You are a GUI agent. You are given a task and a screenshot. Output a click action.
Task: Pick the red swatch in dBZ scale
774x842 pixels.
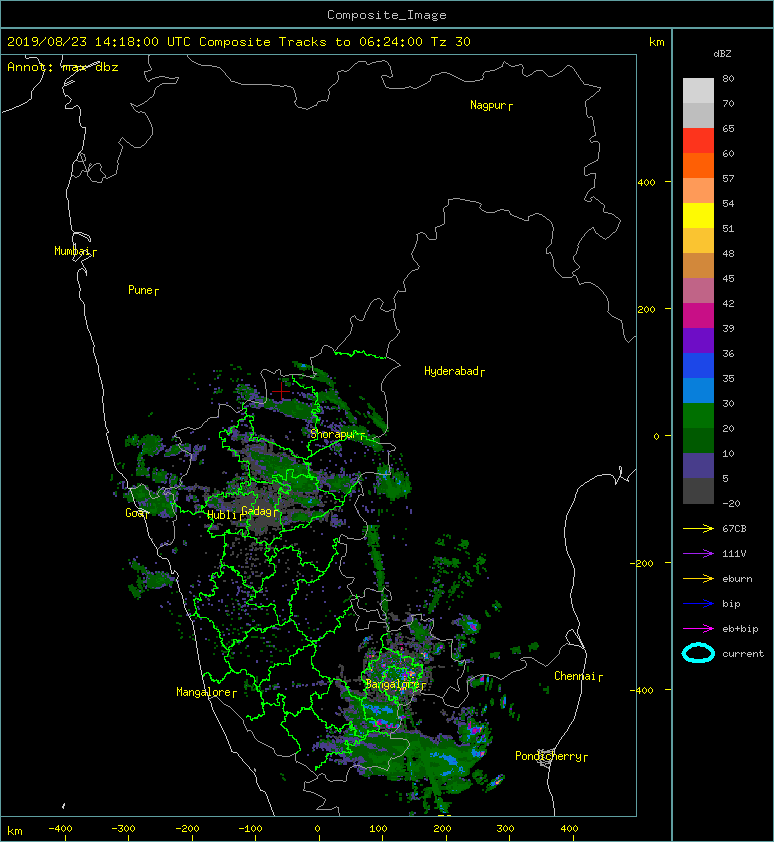pyautogui.click(x=698, y=141)
